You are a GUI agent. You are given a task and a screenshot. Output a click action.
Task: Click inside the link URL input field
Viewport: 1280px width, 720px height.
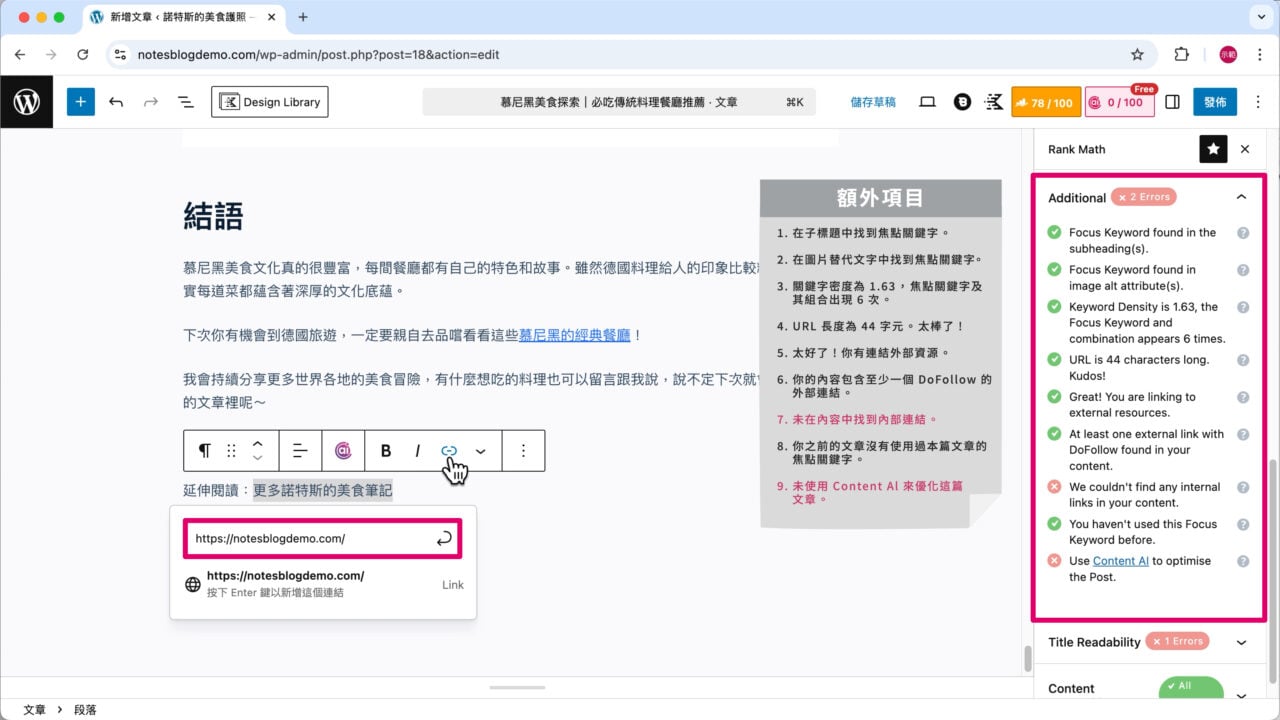[x=310, y=537]
